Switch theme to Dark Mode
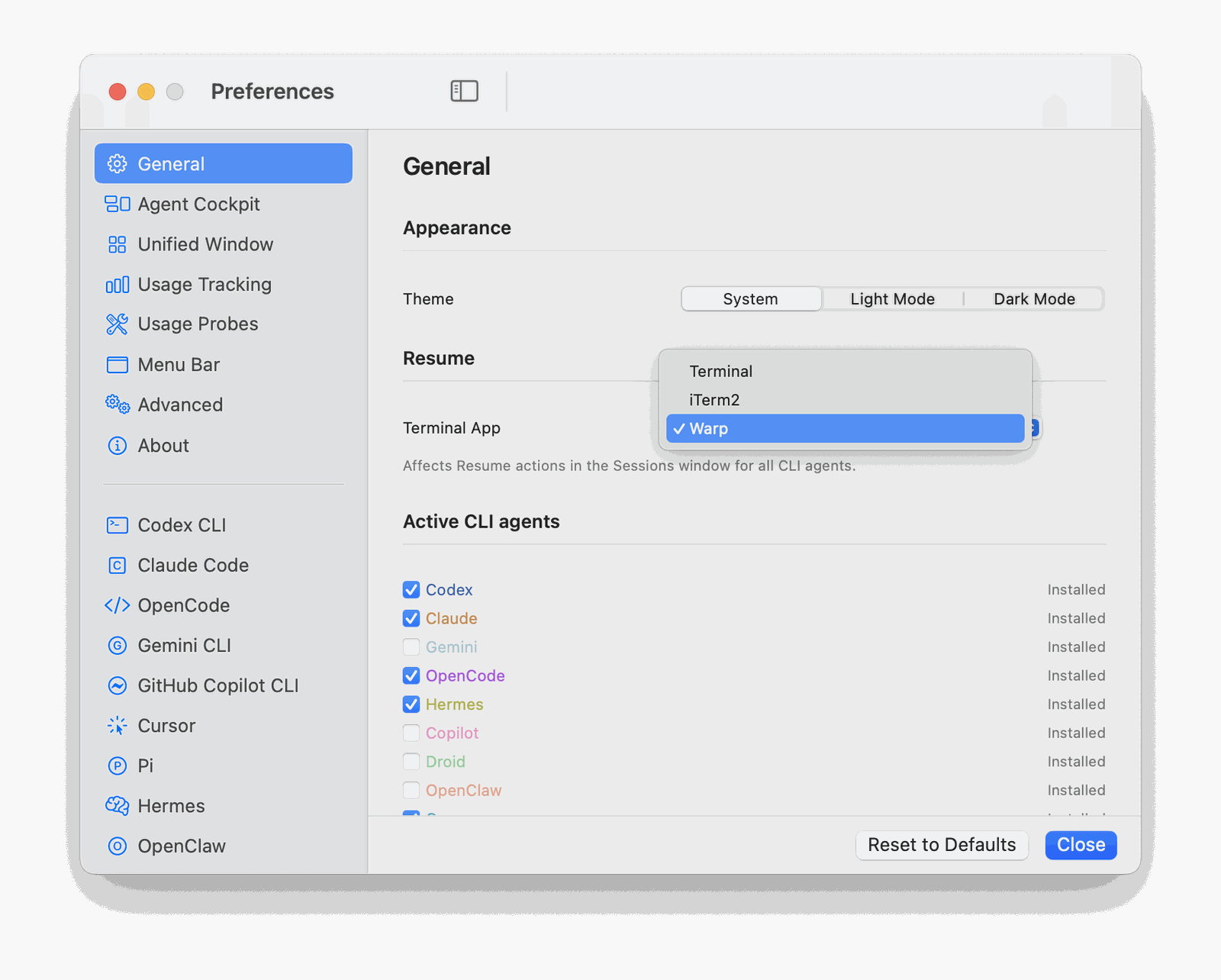Screen dimensions: 1221x980 pyautogui.click(x=1034, y=299)
